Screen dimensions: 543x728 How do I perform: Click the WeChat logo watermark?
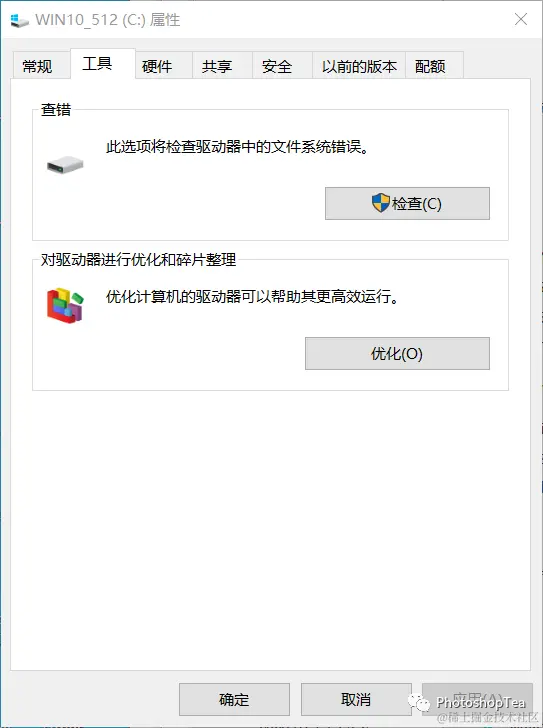[x=418, y=702]
